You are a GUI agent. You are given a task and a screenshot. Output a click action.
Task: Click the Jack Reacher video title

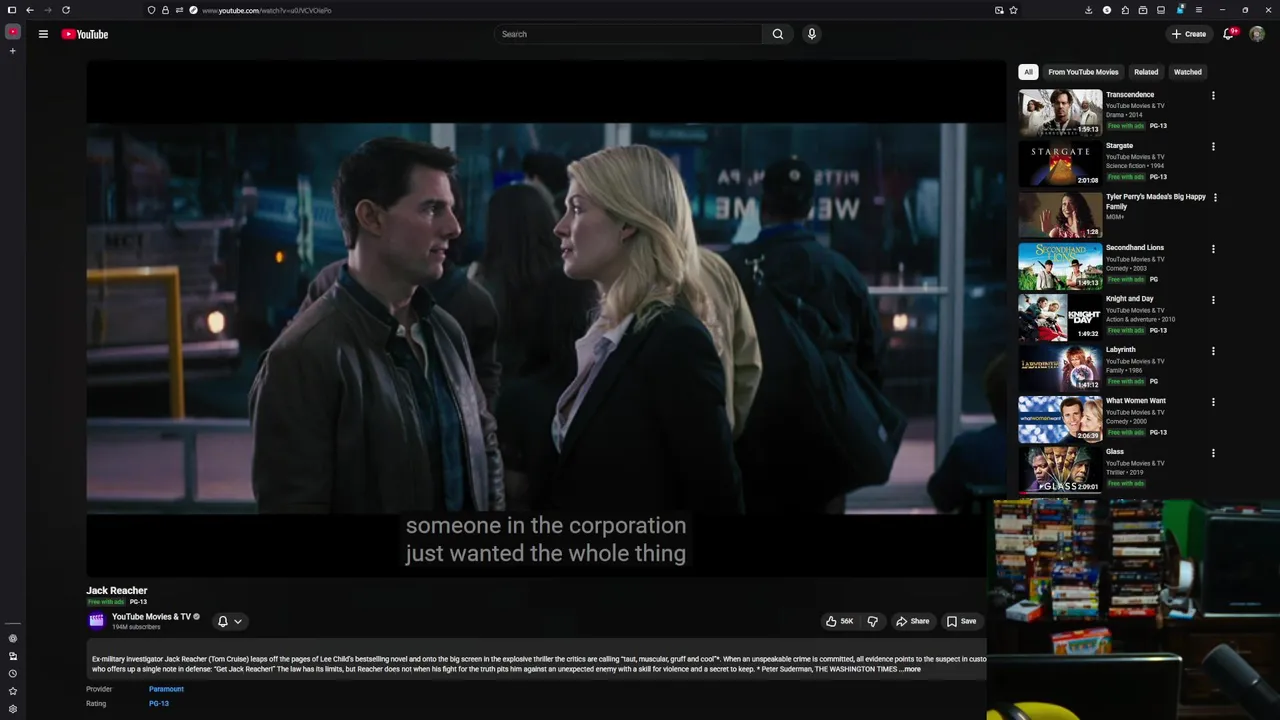pos(117,591)
